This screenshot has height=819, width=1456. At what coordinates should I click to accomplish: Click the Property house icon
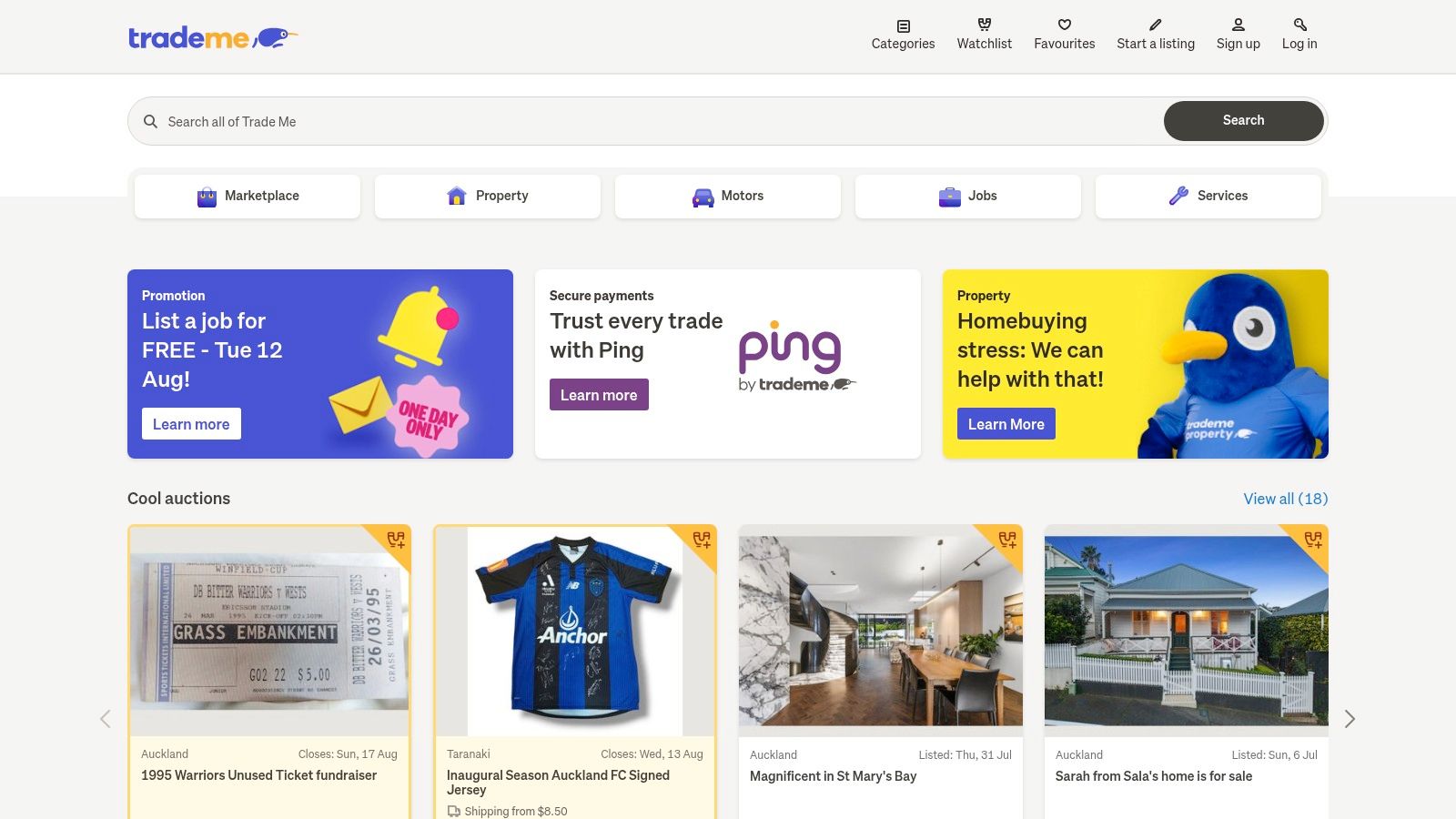pos(457,196)
